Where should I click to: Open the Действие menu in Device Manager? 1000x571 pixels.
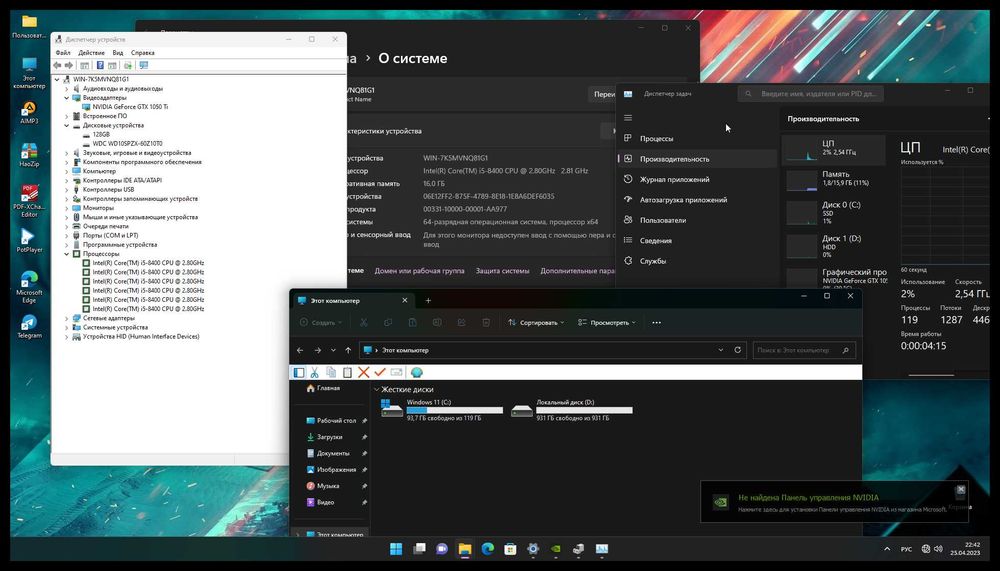pyautogui.click(x=91, y=52)
